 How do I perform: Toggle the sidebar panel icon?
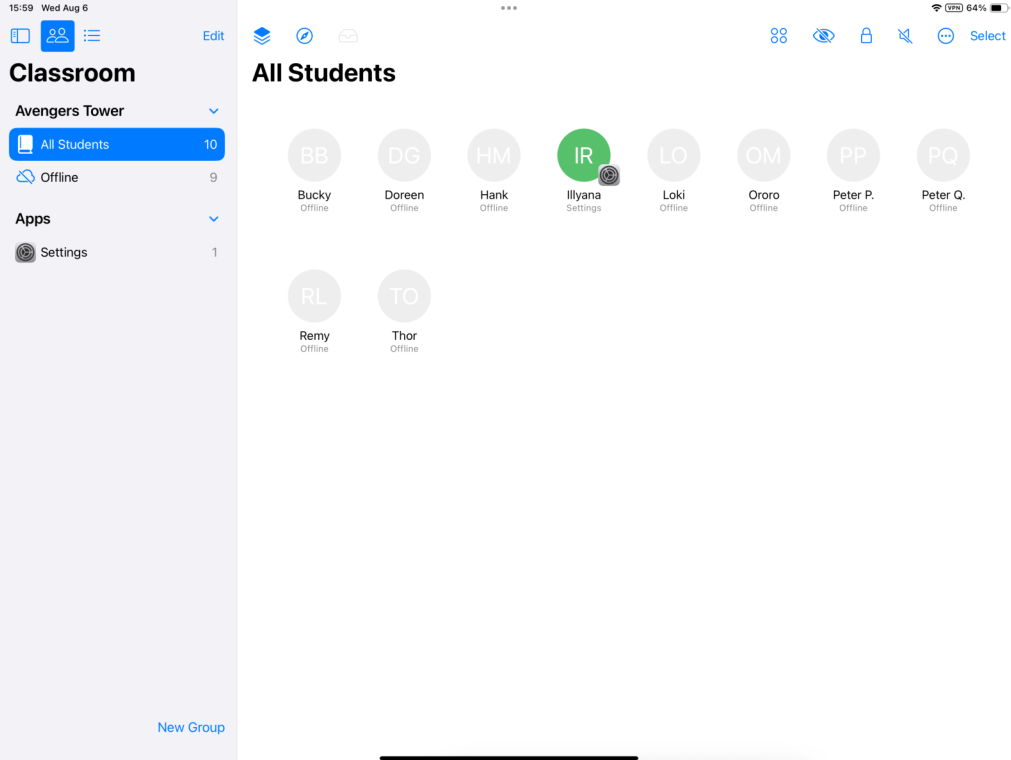point(20,35)
